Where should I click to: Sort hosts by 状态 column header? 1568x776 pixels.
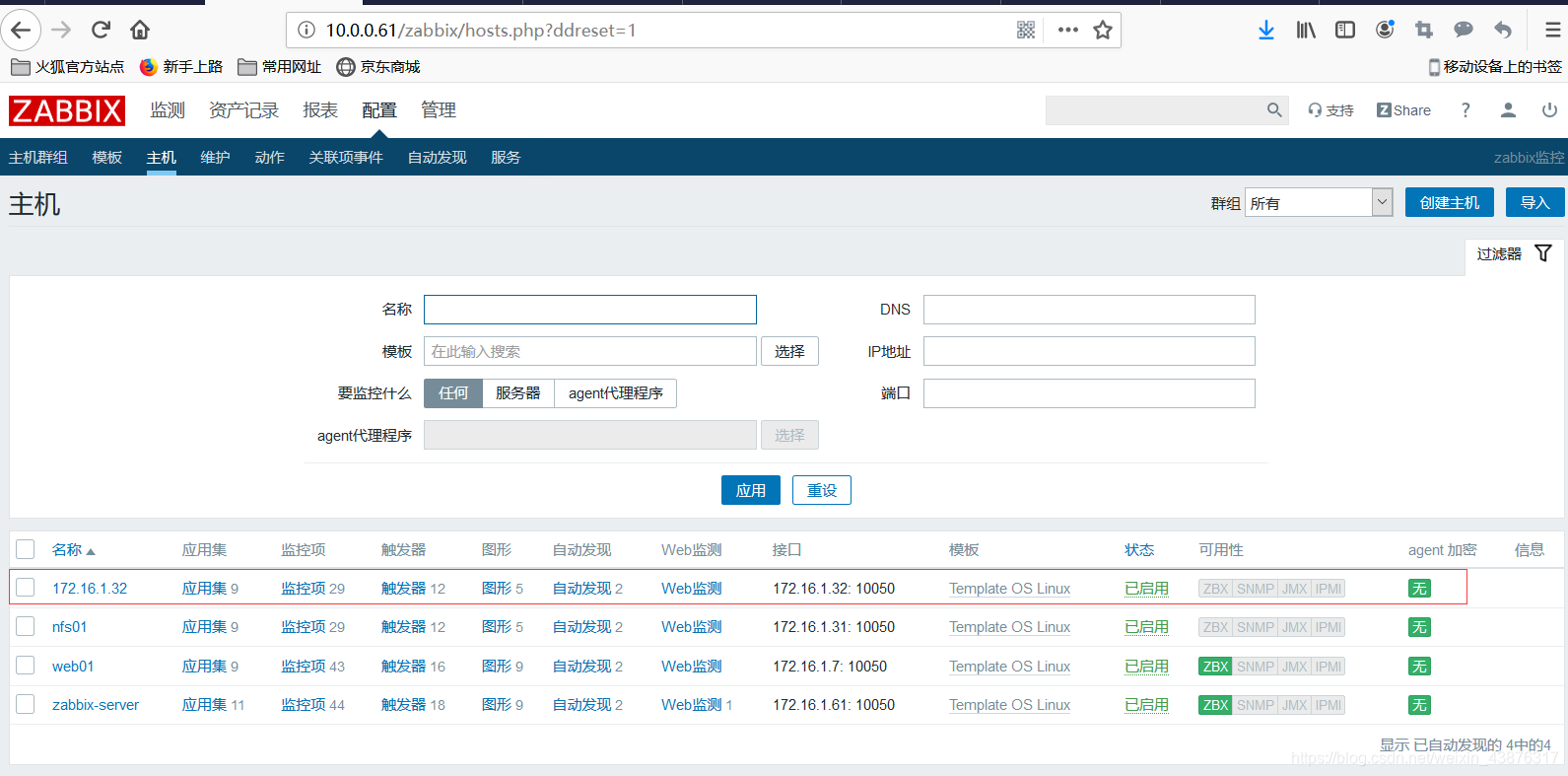1139,550
